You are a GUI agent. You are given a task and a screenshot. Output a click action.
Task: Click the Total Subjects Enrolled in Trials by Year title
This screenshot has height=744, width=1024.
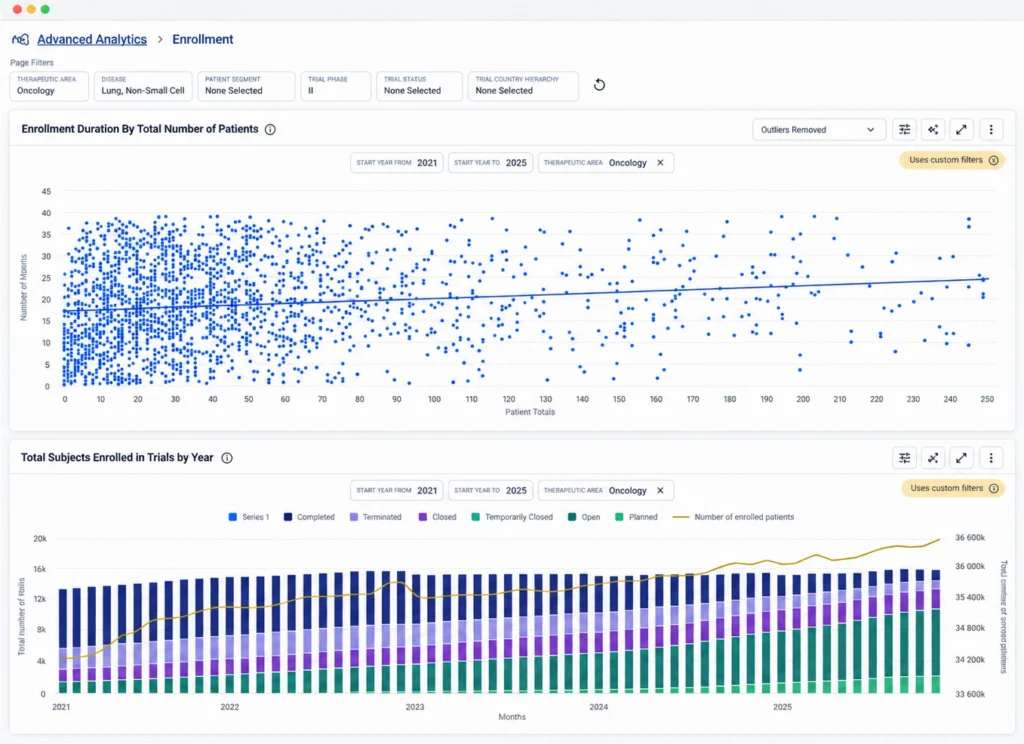117,457
